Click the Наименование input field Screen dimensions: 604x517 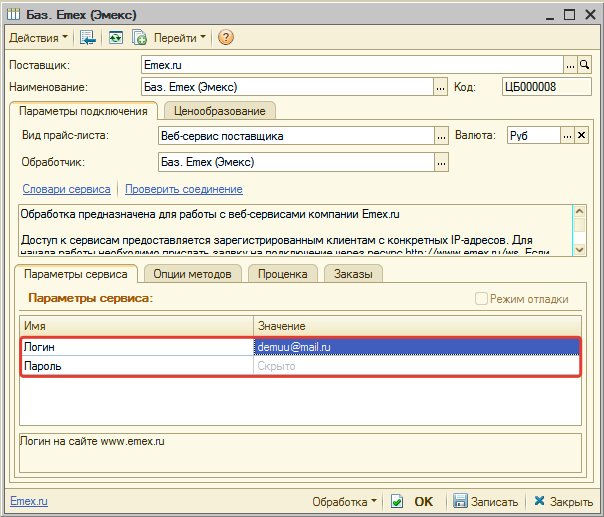(x=288, y=87)
